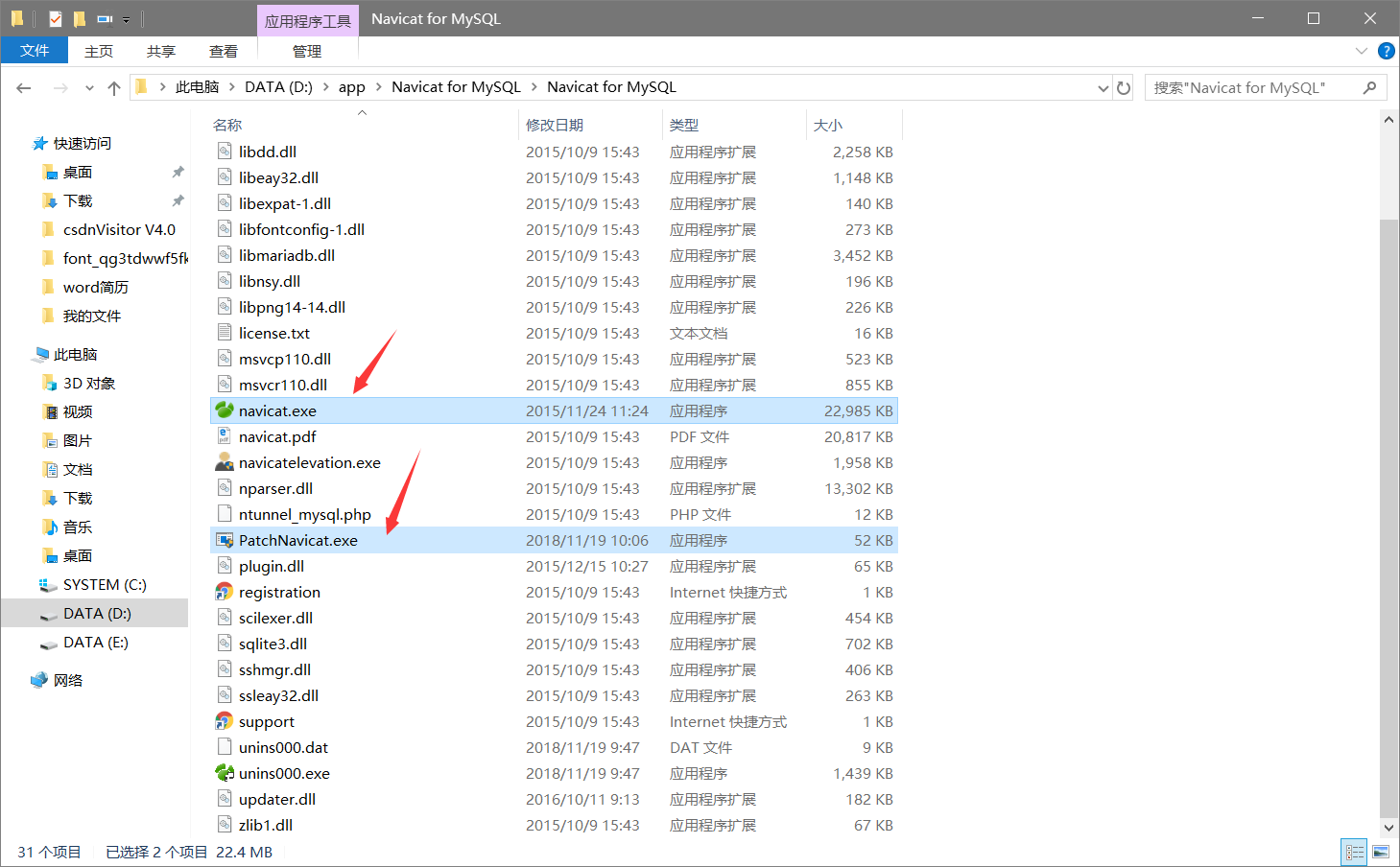Select the msvcr110.dll file name
Image resolution: width=1400 pixels, height=867 pixels.
283,385
